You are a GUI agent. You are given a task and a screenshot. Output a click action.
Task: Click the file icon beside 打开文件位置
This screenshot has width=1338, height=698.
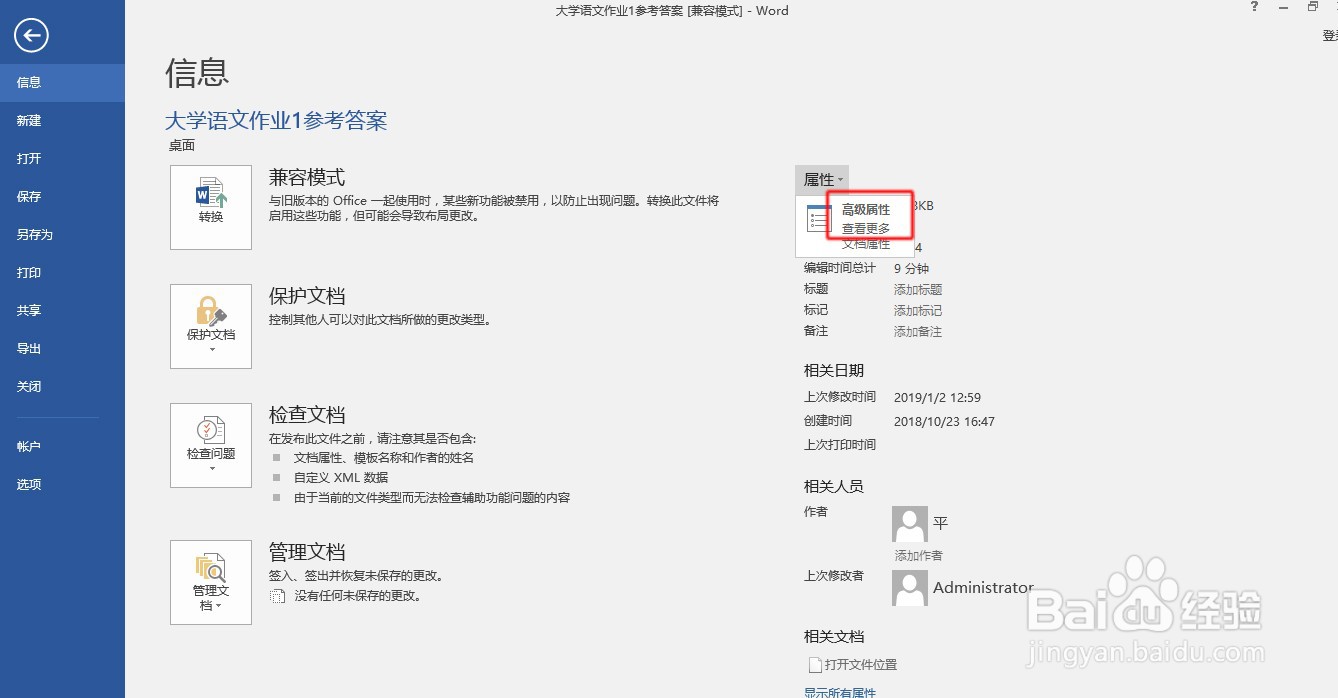pos(814,665)
